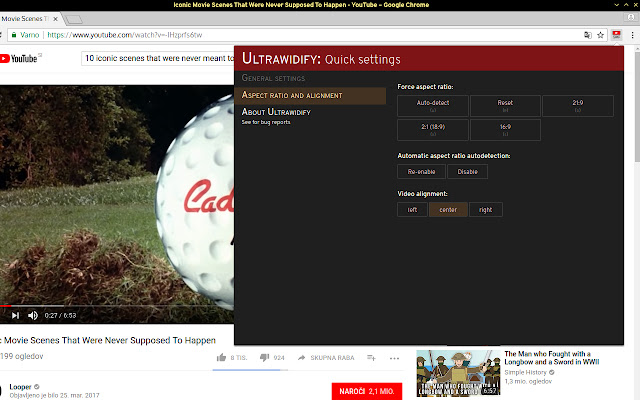Force 16:9 aspect ratio
Viewport: 640px width, 400px height.
pos(505,130)
